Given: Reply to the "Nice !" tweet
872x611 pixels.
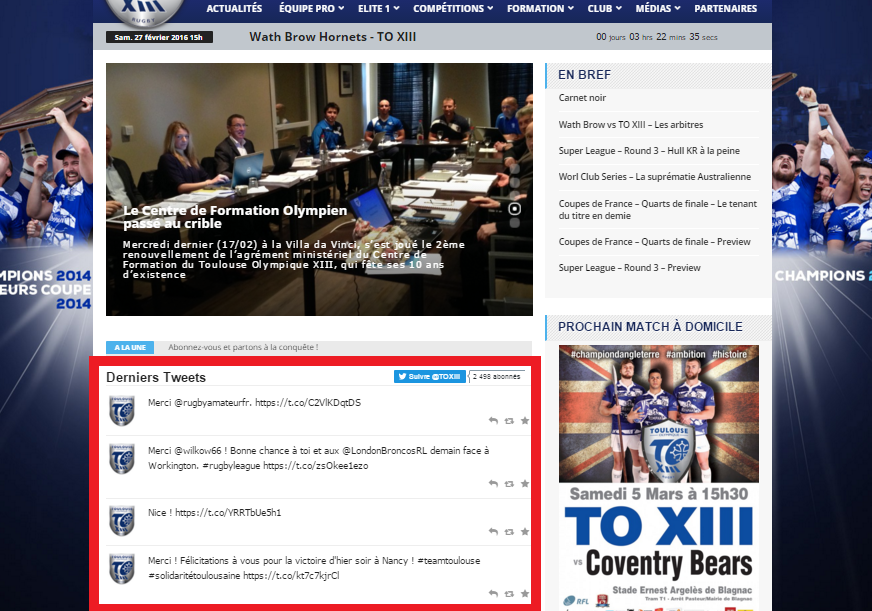Looking at the screenshot, I should click(493, 531).
